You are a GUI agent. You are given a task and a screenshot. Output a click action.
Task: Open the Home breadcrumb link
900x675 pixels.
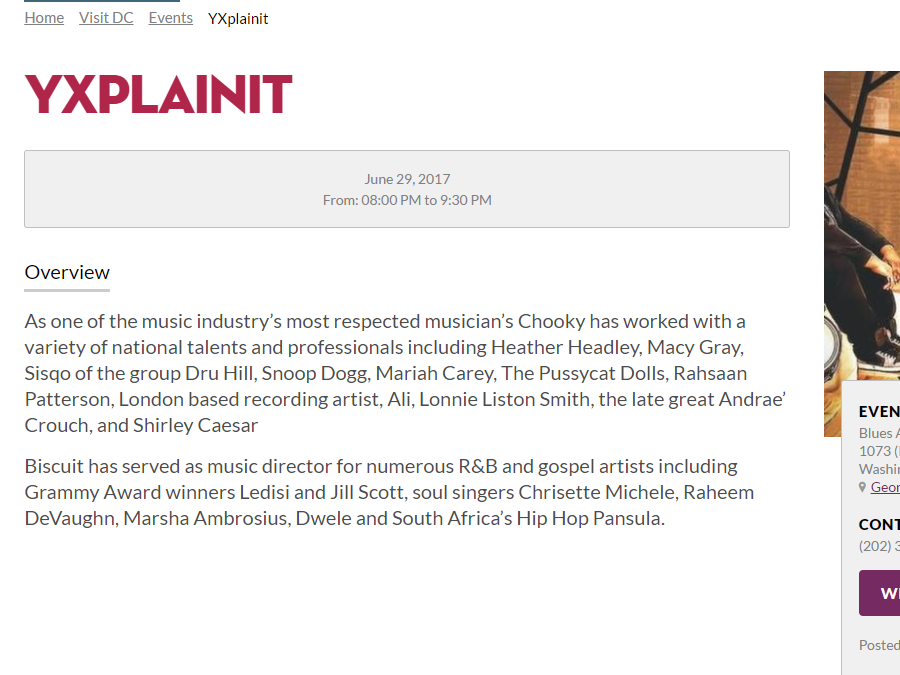(x=44, y=18)
